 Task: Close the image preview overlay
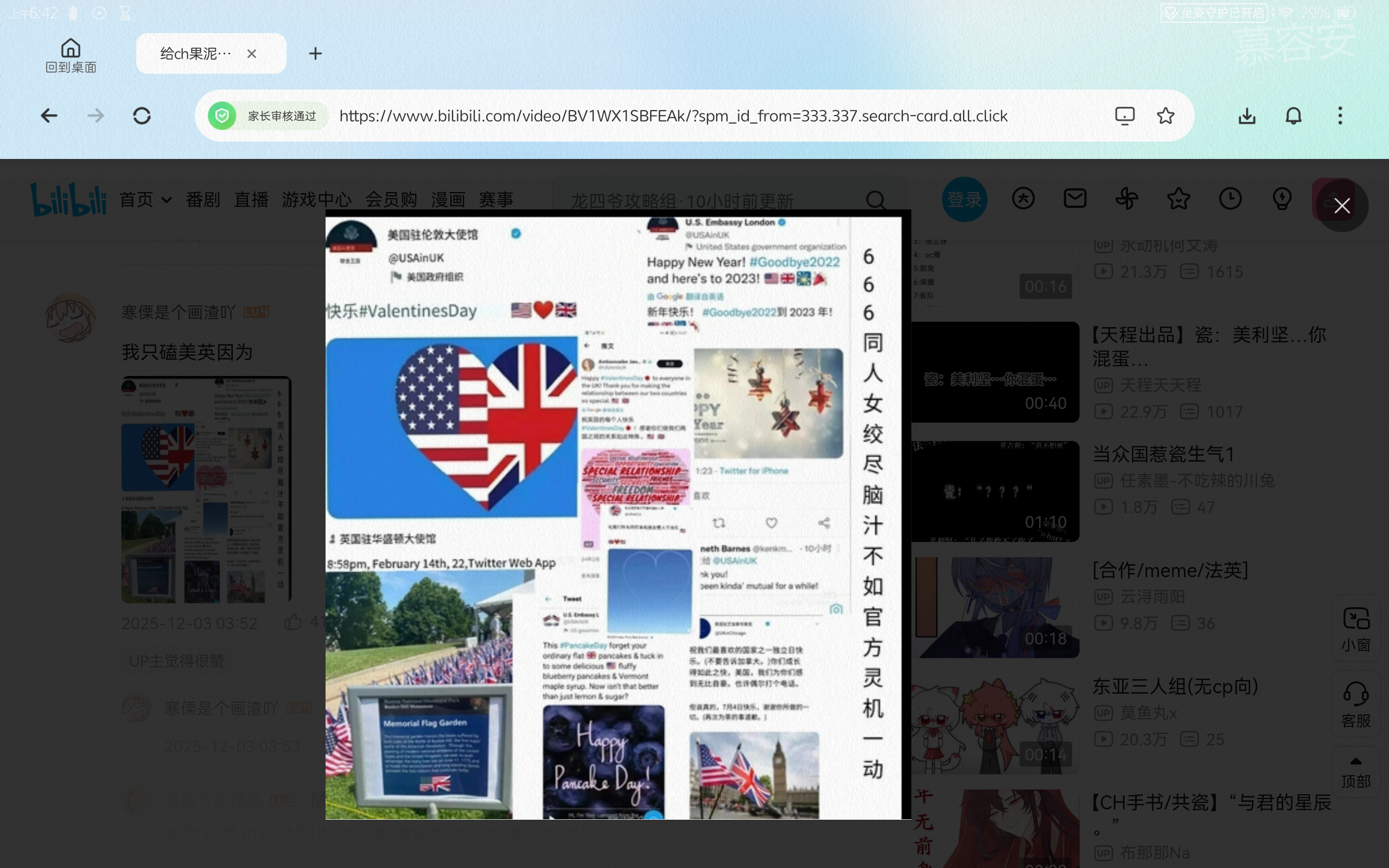coord(1341,206)
